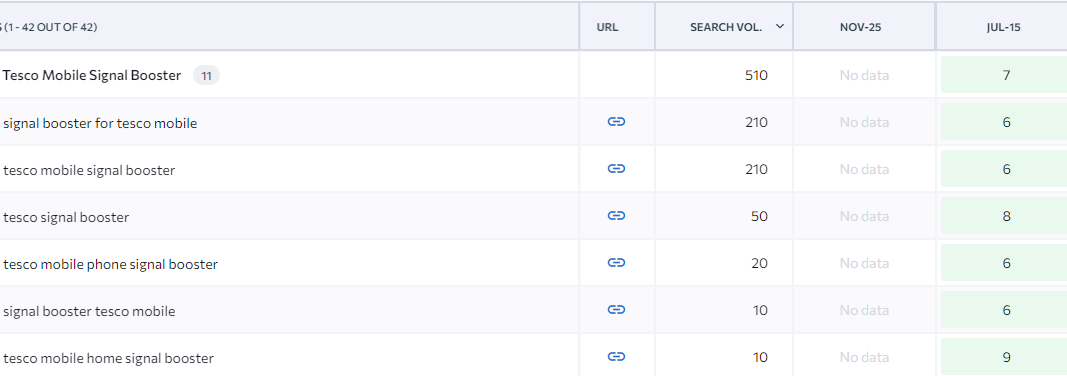Open URL link icon for signal booster tesco mobile
Image resolution: width=1067 pixels, height=376 pixels.
616,309
